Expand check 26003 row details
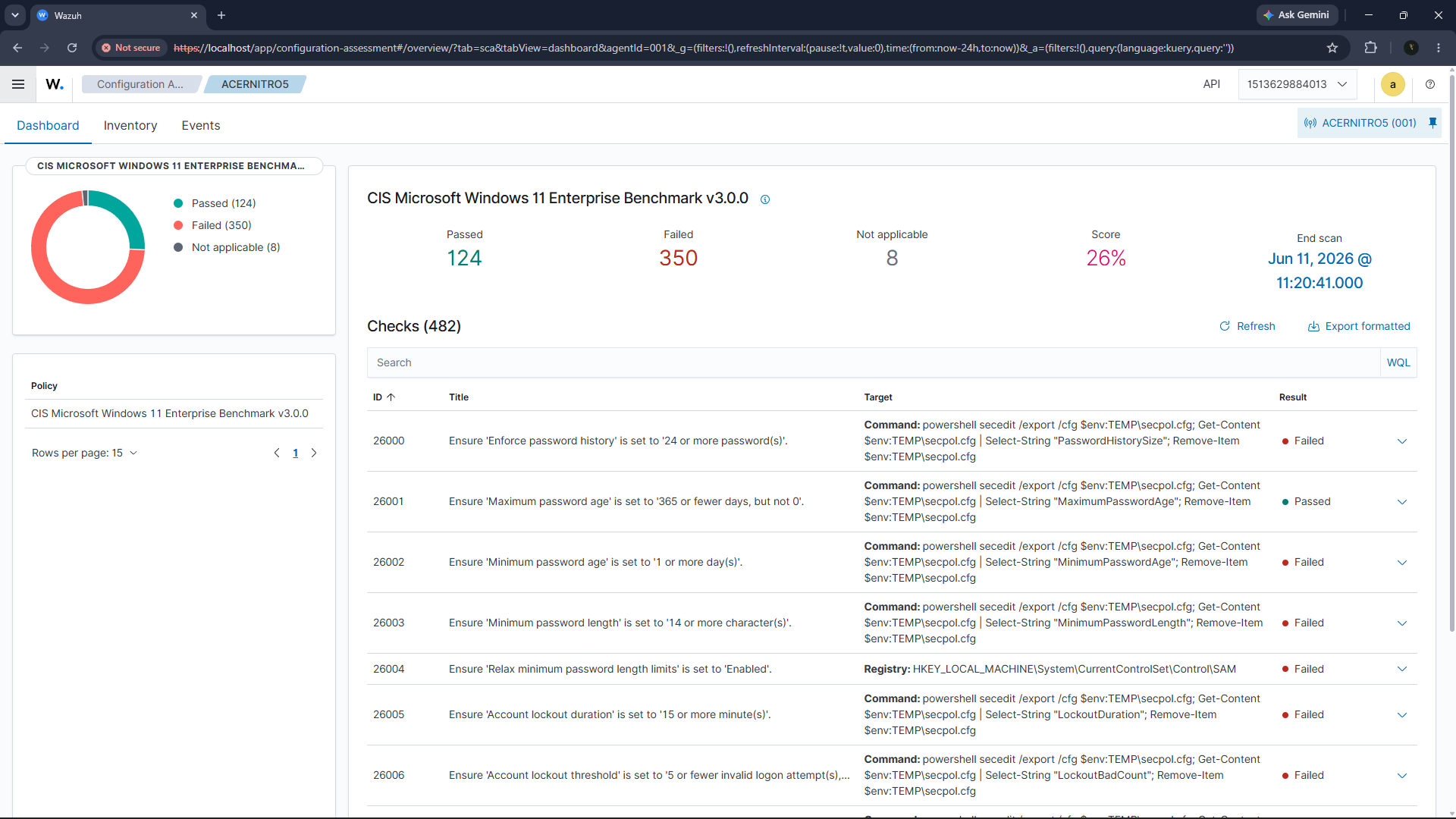Screen dimensions: 1456x819 click(x=1402, y=623)
